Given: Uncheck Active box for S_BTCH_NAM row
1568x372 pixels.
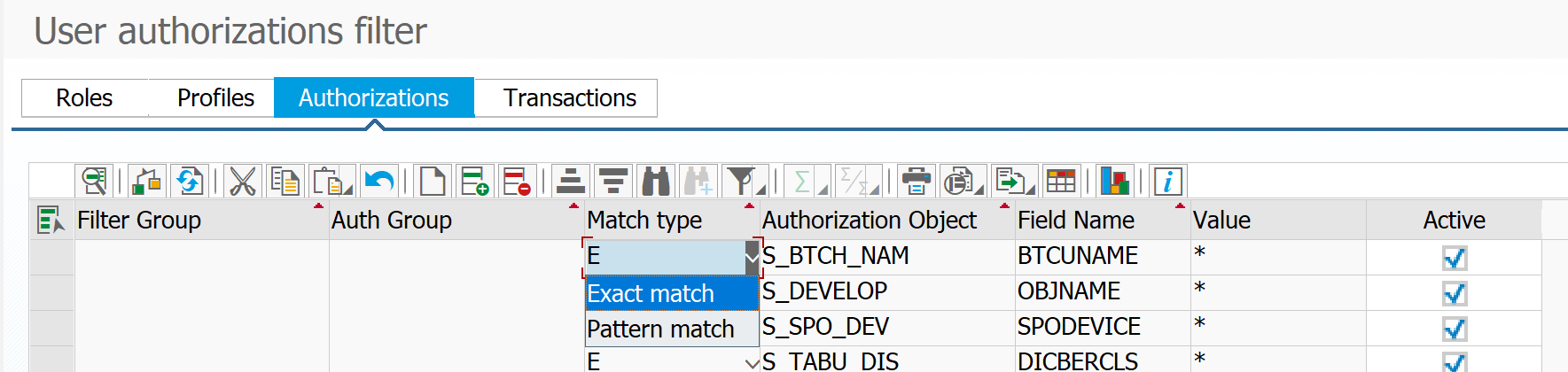Looking at the screenshot, I should 1454,258.
